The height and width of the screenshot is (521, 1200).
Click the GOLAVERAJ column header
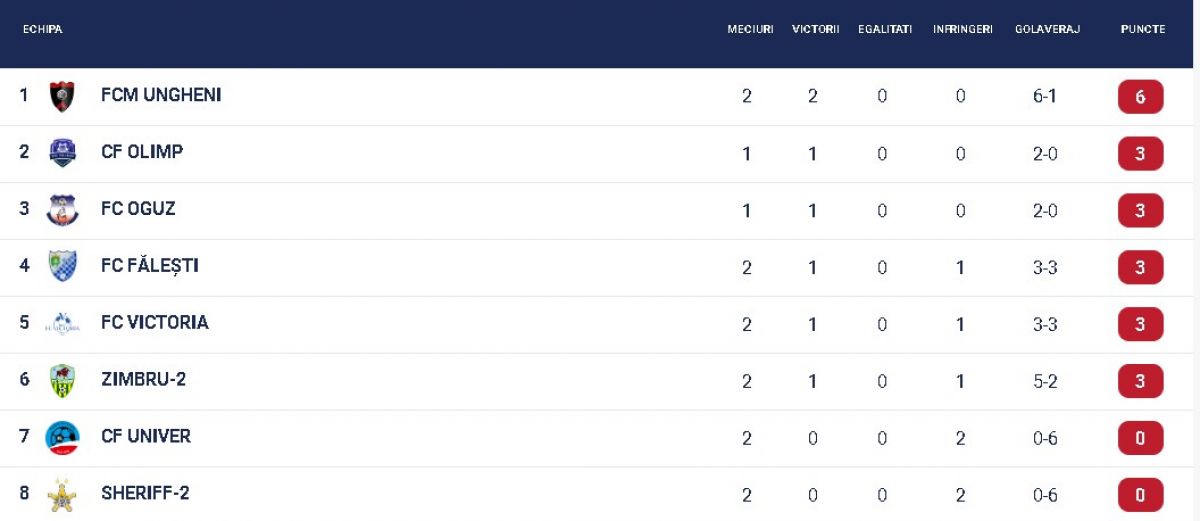click(1047, 30)
